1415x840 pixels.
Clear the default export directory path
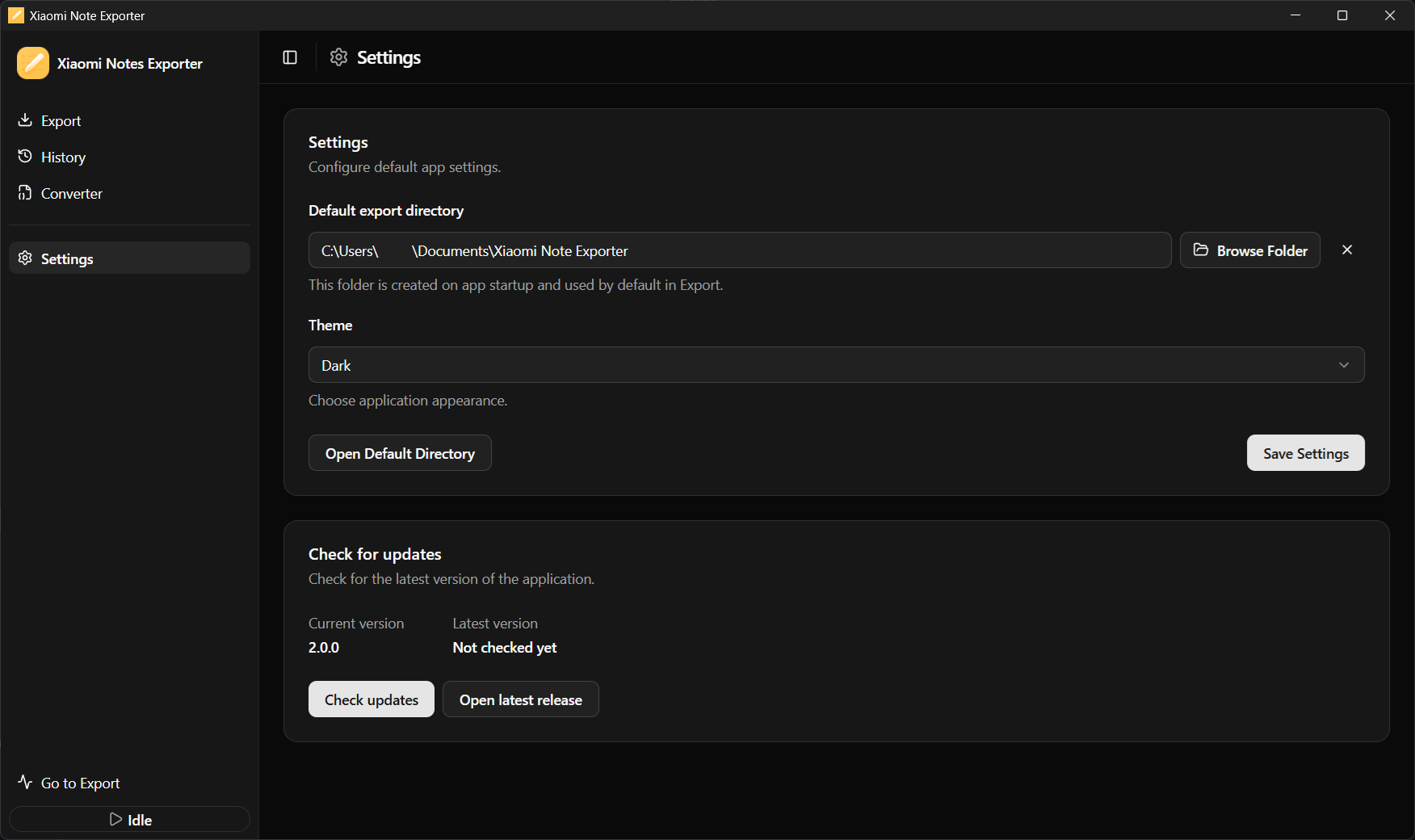(x=1347, y=250)
